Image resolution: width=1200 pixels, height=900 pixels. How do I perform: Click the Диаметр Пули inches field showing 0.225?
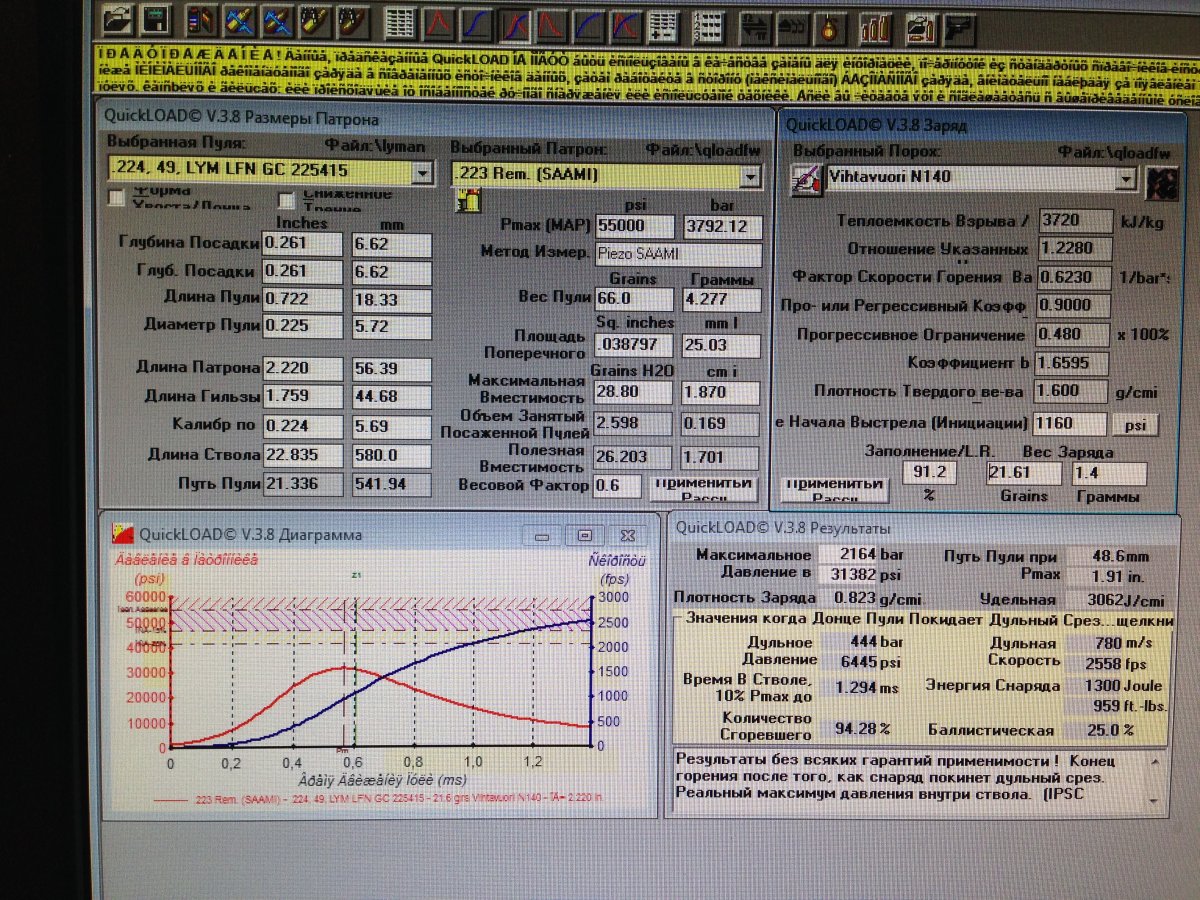coord(303,327)
